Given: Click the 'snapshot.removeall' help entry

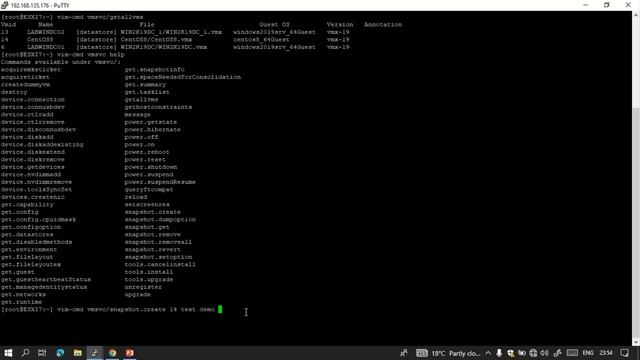Looking at the screenshot, I should 158,242.
